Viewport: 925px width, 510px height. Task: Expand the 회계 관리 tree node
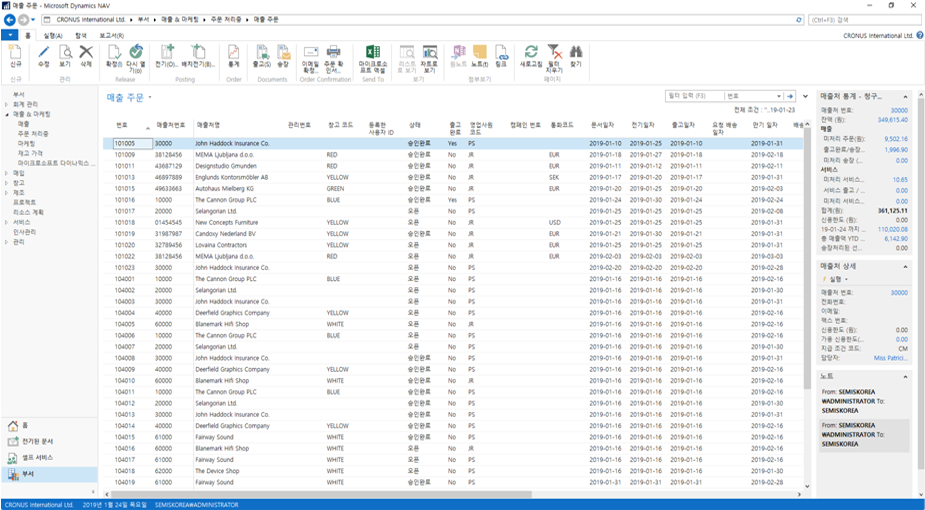coord(7,104)
